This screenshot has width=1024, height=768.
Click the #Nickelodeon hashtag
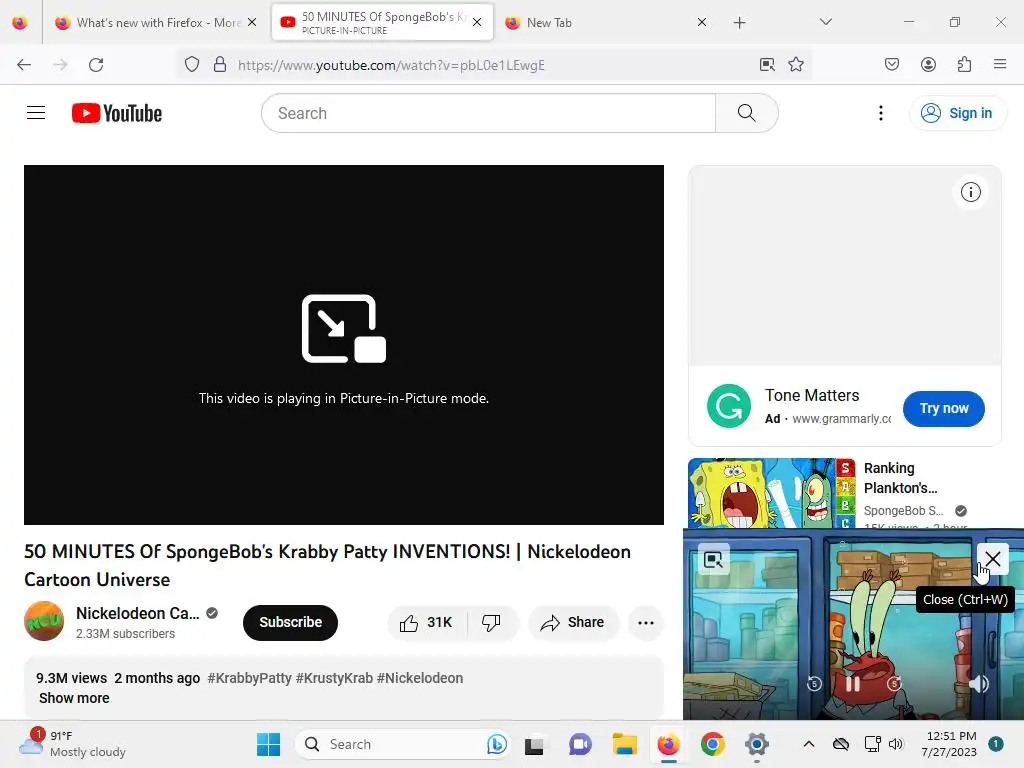pyautogui.click(x=420, y=678)
